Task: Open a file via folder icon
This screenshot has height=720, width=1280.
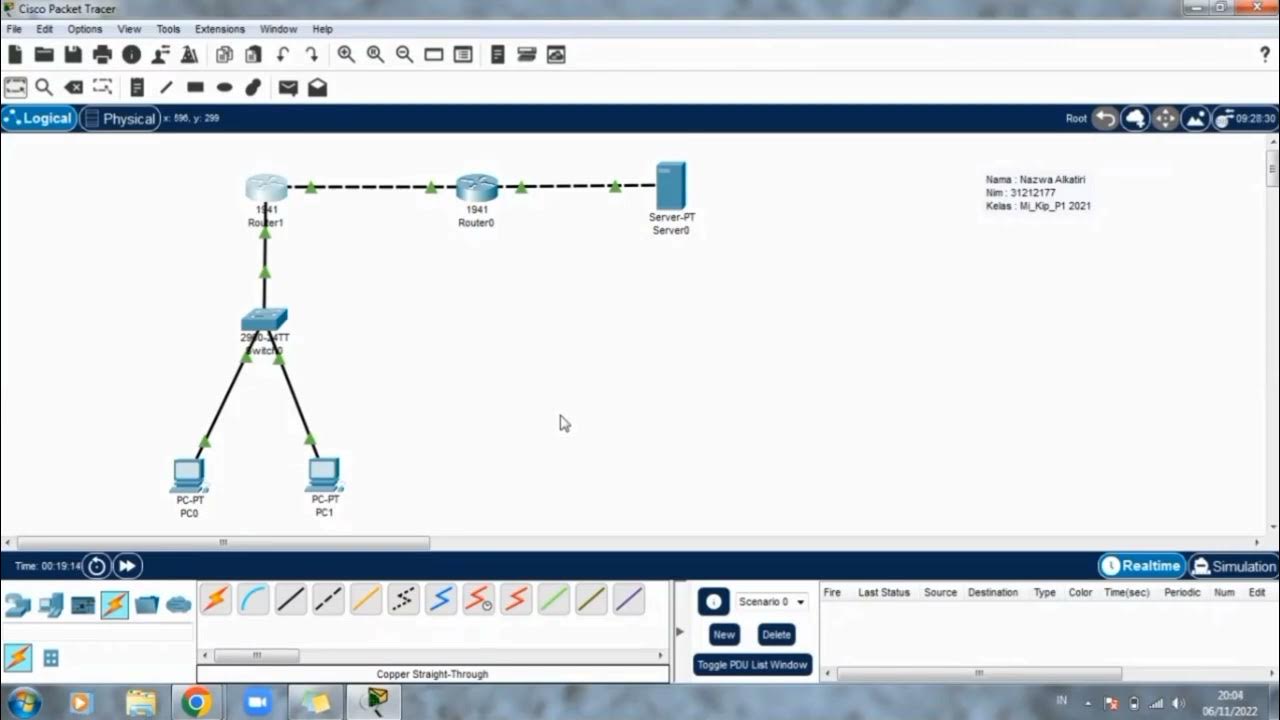Action: click(x=44, y=54)
